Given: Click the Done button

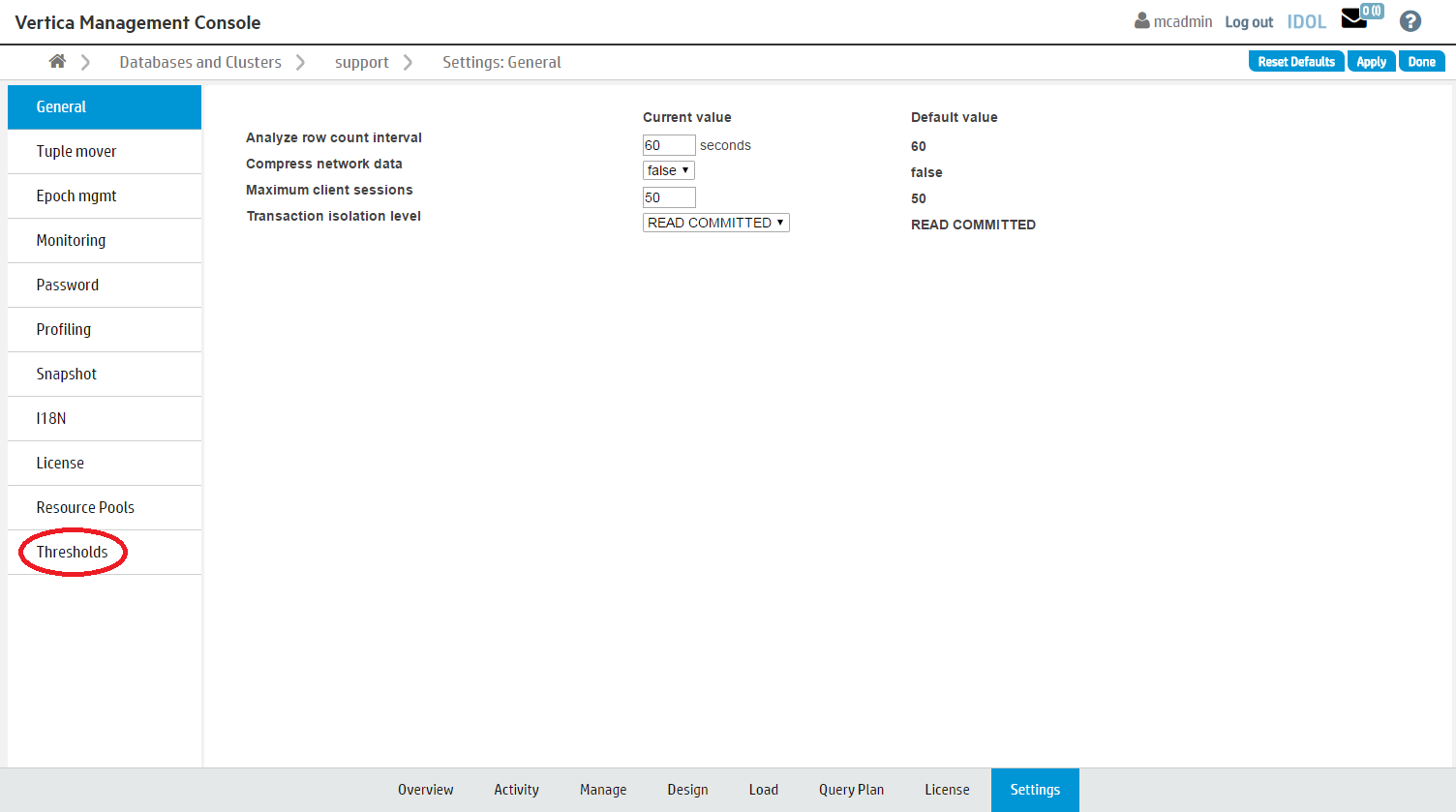Looking at the screenshot, I should coord(1421,61).
